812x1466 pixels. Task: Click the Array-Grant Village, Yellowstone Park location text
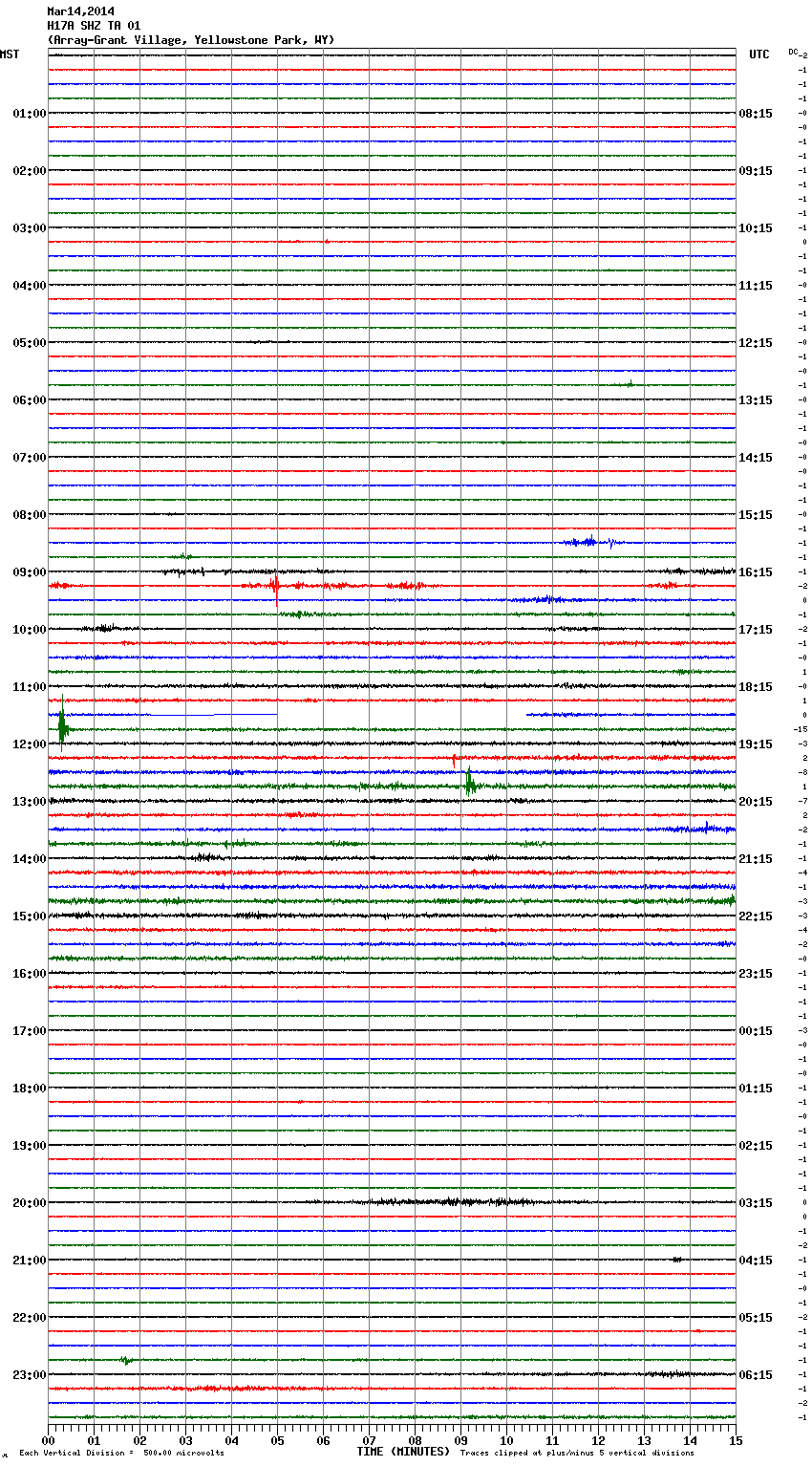191,40
